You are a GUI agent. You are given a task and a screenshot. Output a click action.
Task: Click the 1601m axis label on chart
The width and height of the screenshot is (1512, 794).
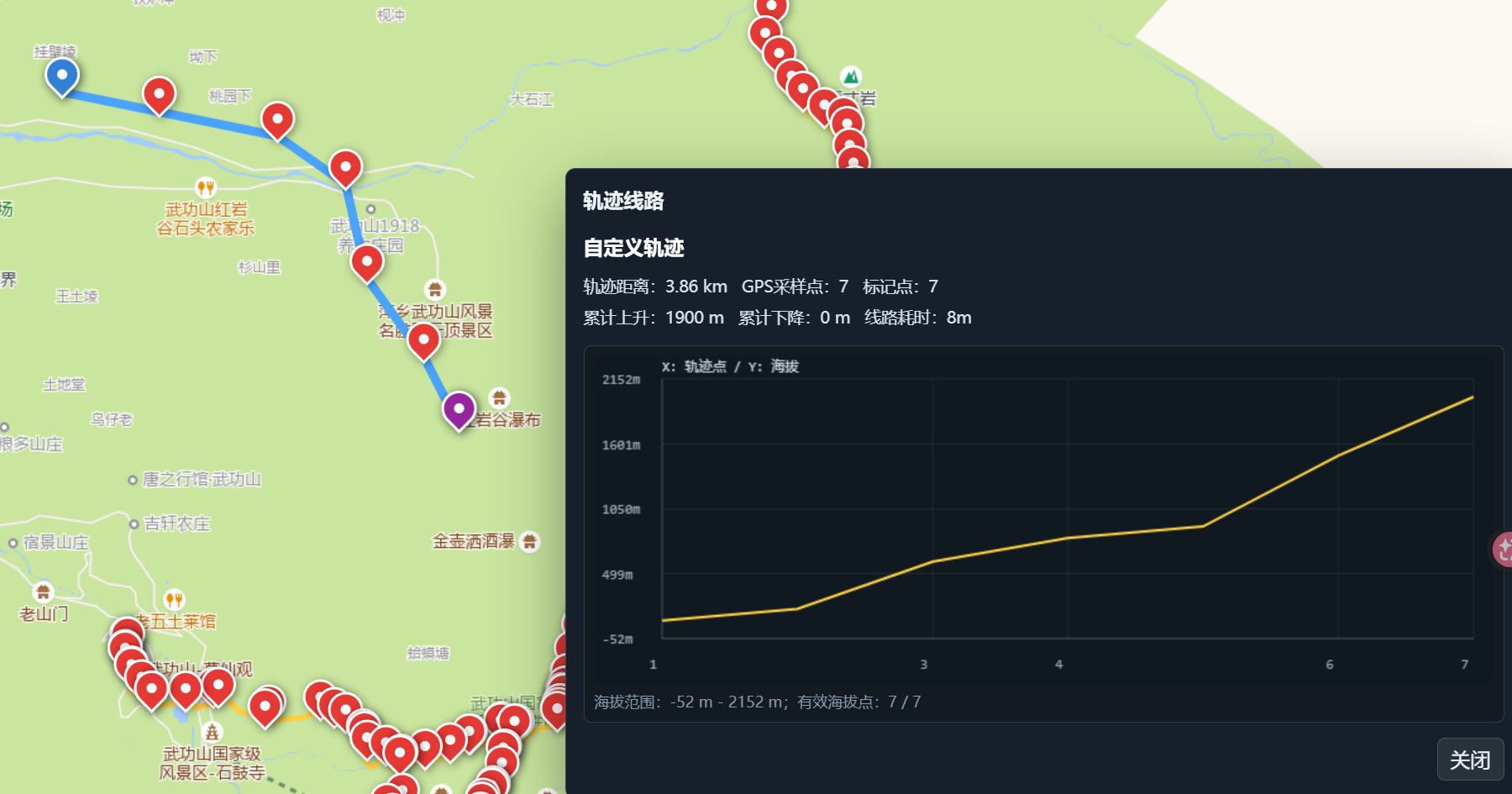pyautogui.click(x=621, y=445)
